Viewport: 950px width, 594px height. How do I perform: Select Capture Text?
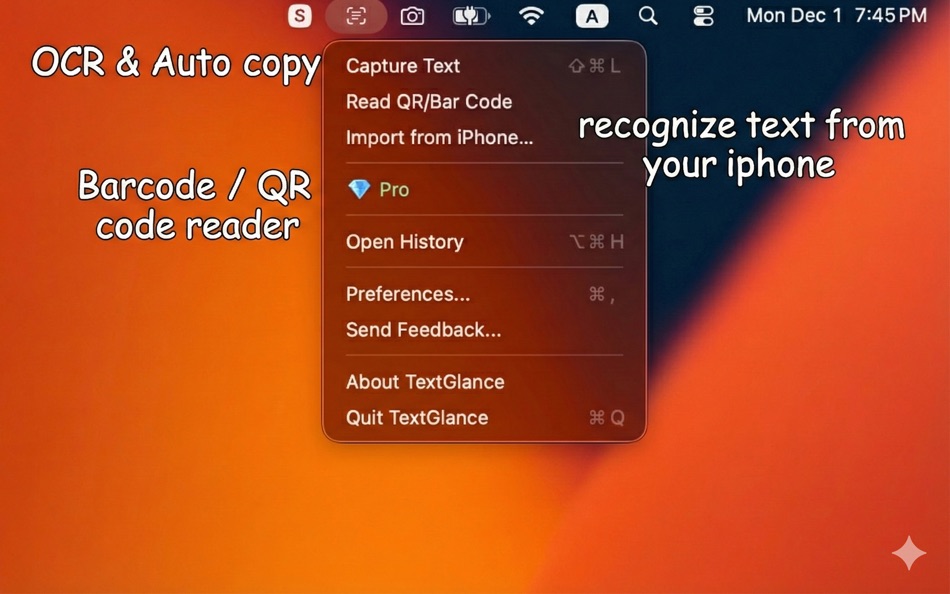click(402, 66)
